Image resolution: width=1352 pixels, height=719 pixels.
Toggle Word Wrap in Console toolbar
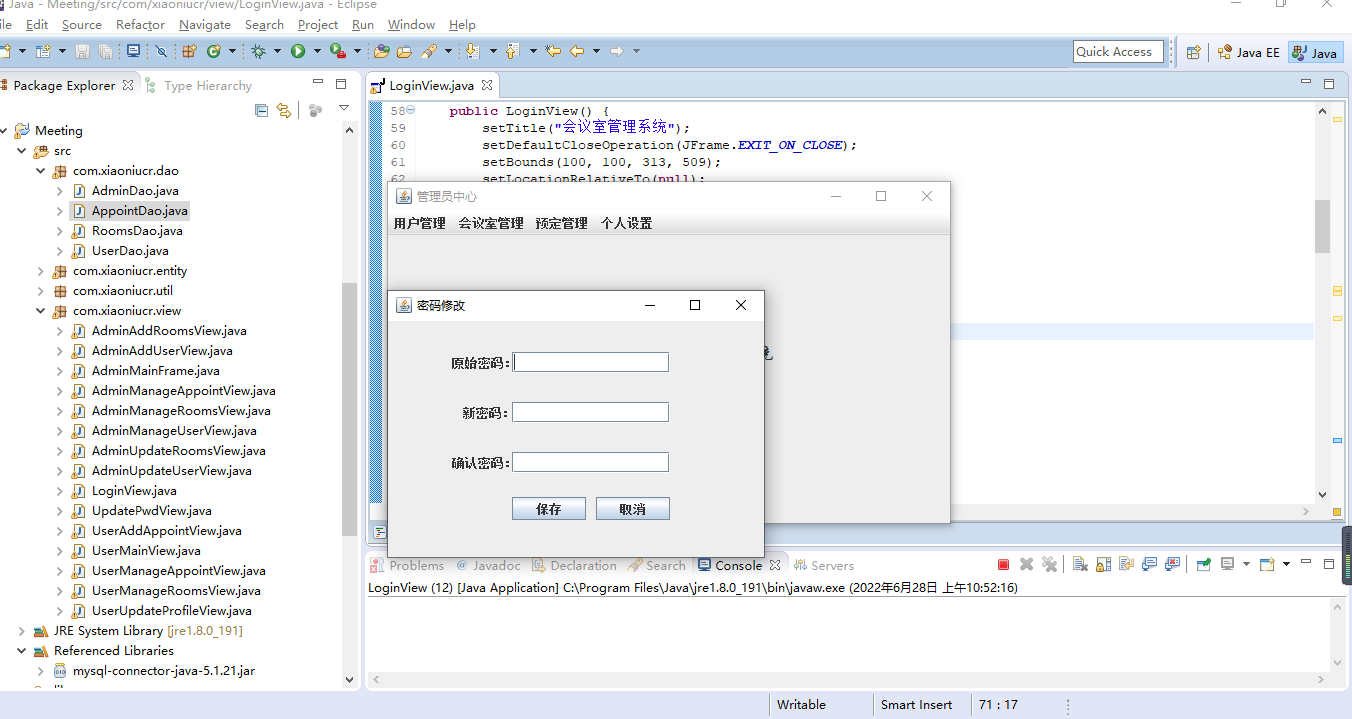[1127, 565]
